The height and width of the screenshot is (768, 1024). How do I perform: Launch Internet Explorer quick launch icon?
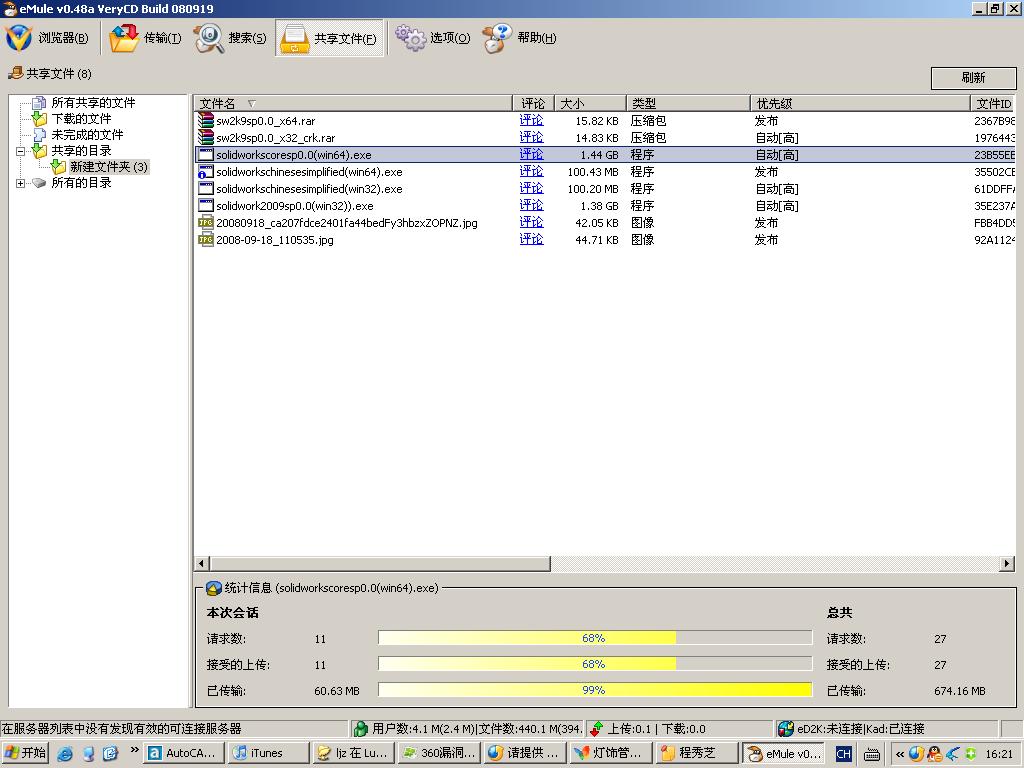click(65, 754)
